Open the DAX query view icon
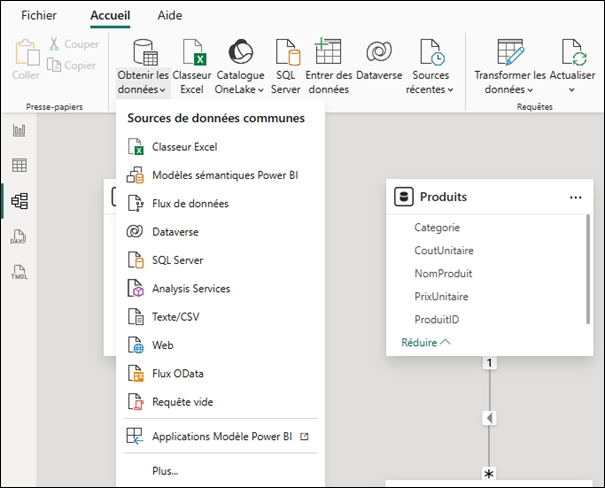605x488 pixels. [19, 237]
